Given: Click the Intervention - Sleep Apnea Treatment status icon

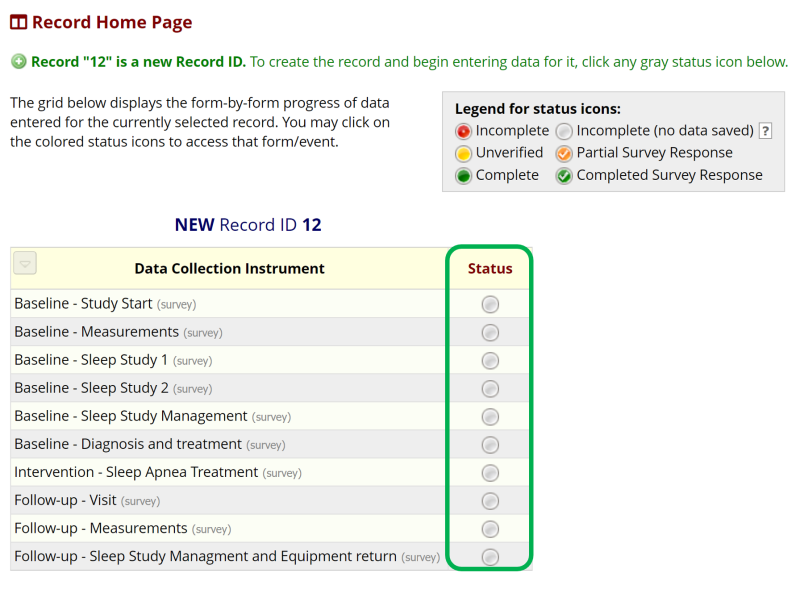Looking at the screenshot, I should coord(490,472).
